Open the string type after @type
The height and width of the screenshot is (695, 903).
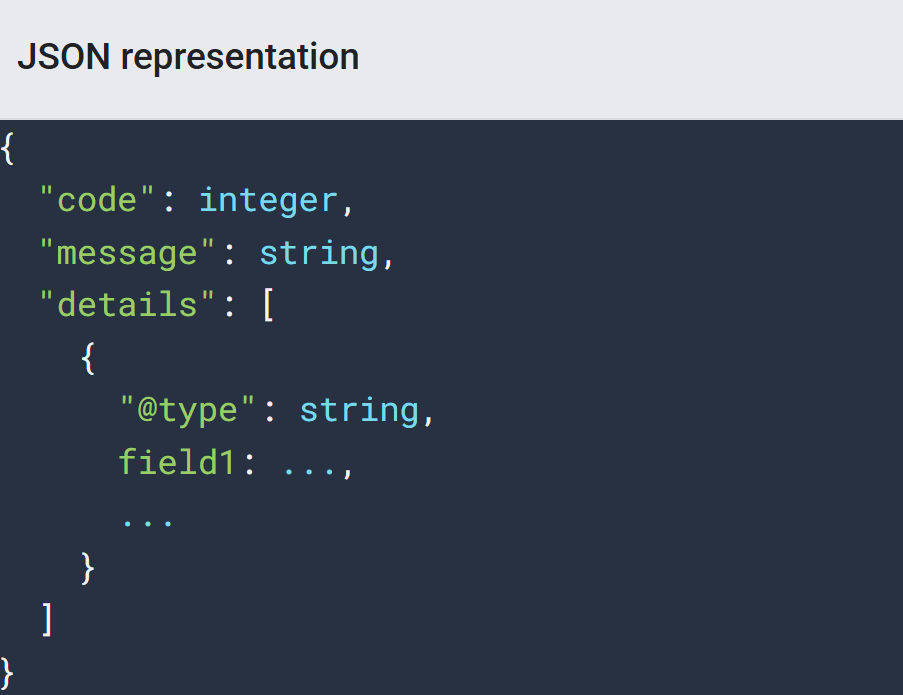[359, 410]
